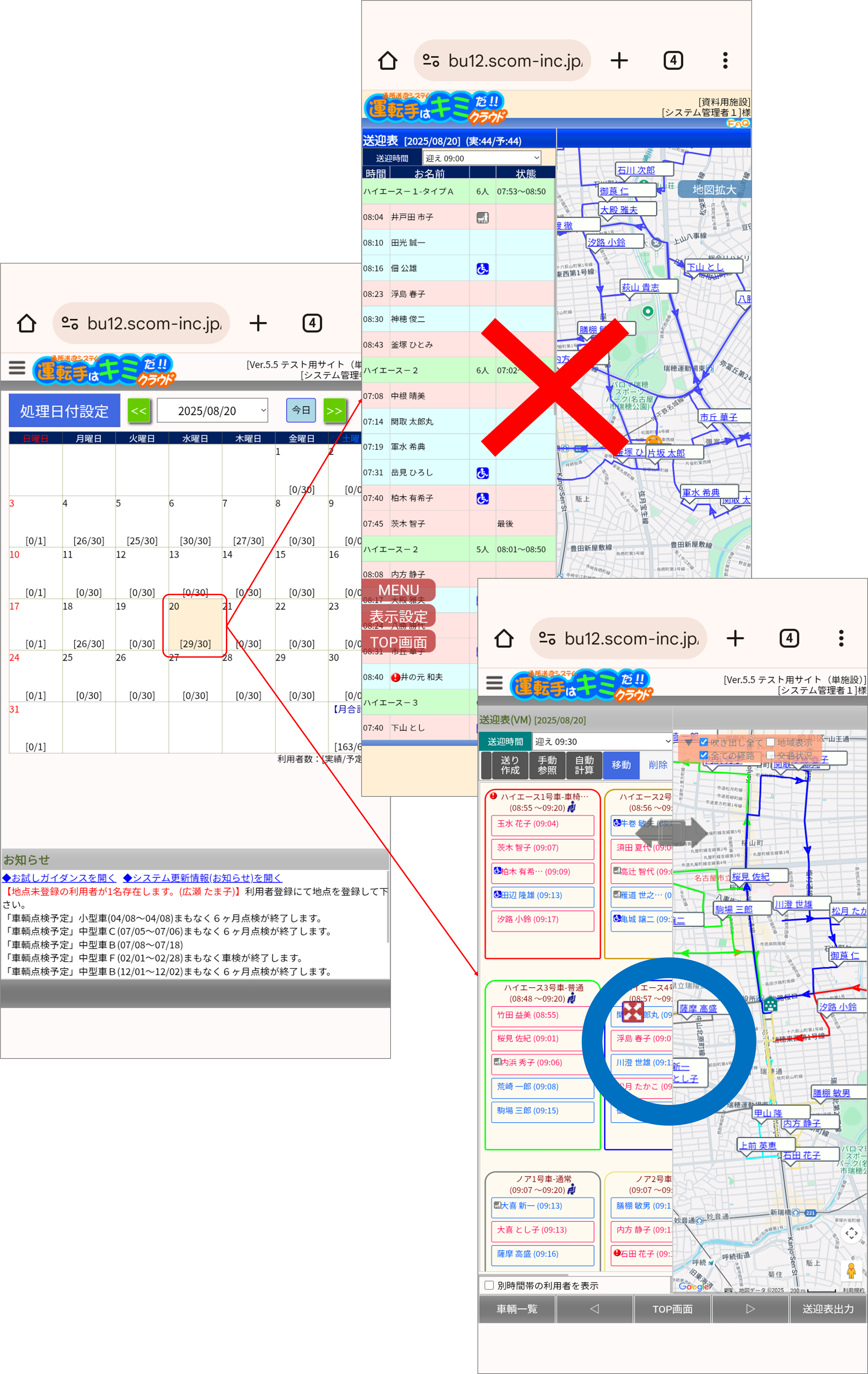This screenshot has width=868, height=1374.
Task: Open tab switcher showing 4 tabs, left window
Action: tap(312, 324)
